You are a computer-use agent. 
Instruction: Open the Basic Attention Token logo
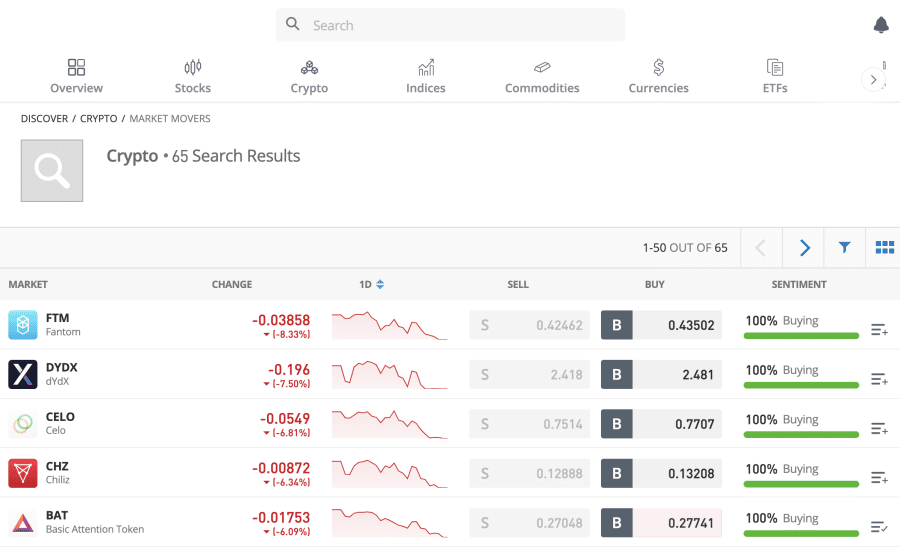pyautogui.click(x=23, y=522)
